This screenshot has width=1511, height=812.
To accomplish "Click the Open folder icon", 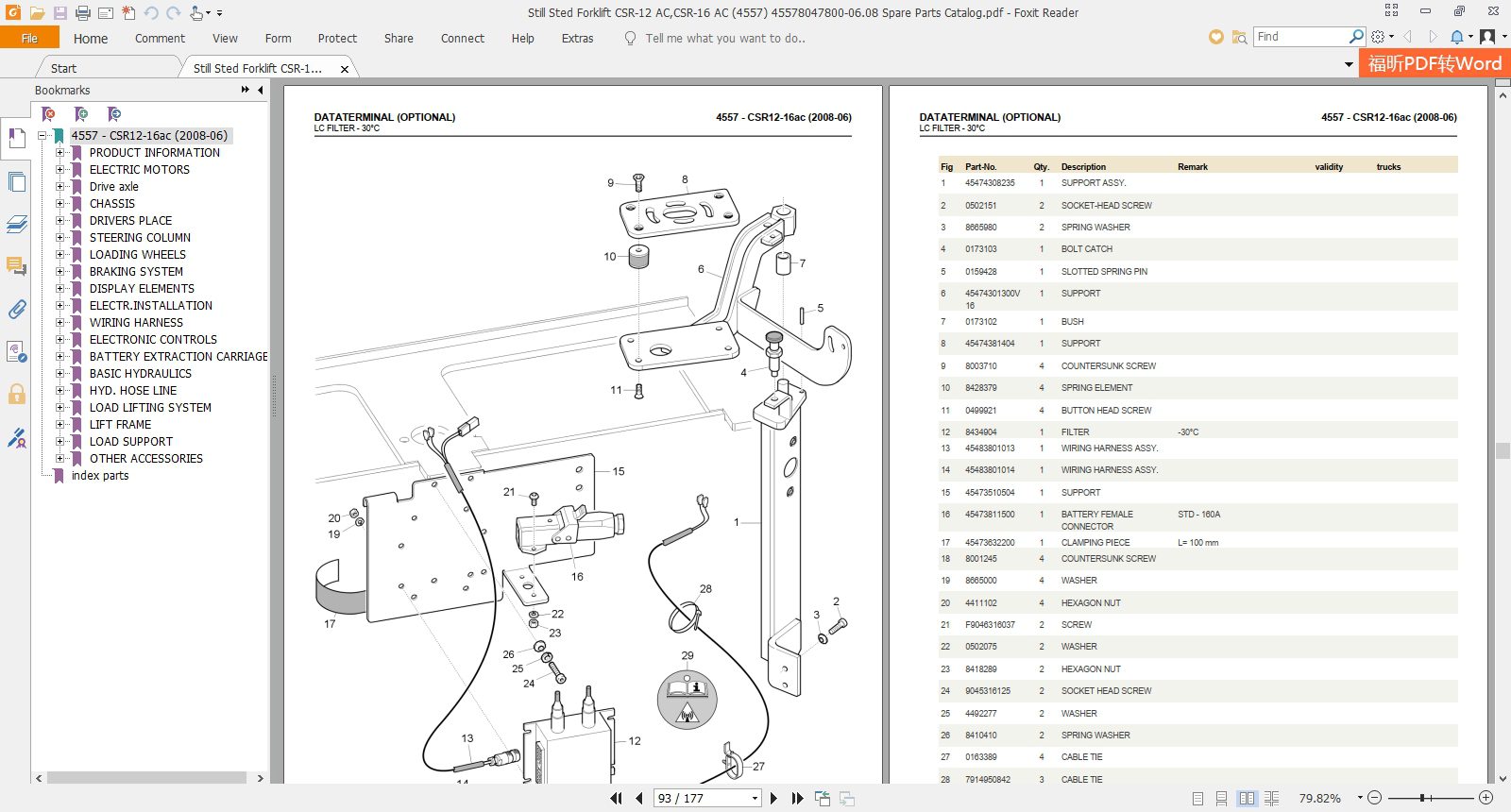I will (37, 13).
